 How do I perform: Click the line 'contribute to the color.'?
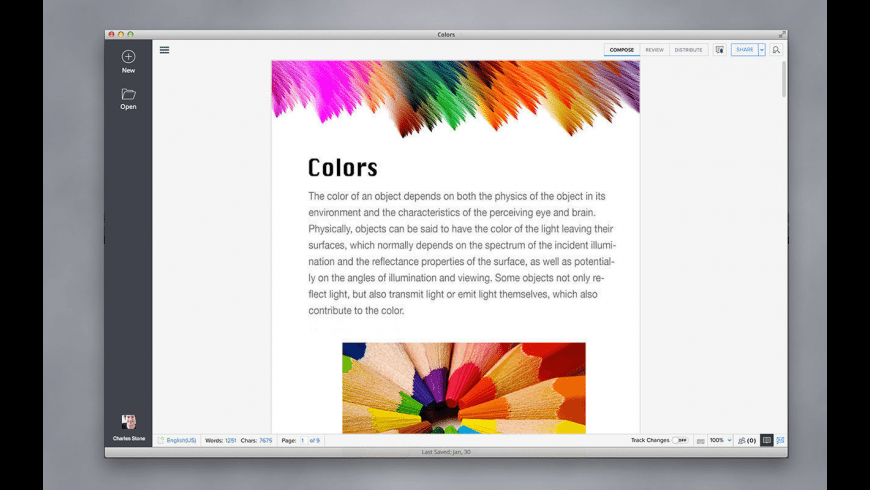[356, 311]
